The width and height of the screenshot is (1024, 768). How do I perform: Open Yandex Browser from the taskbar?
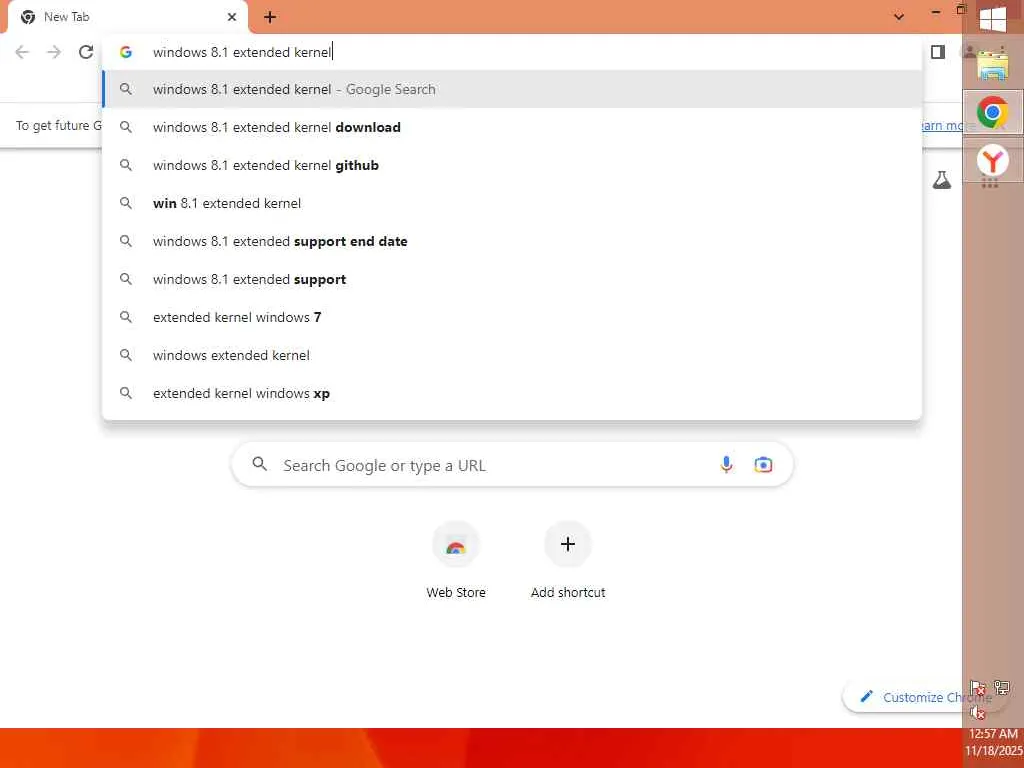[x=993, y=161]
